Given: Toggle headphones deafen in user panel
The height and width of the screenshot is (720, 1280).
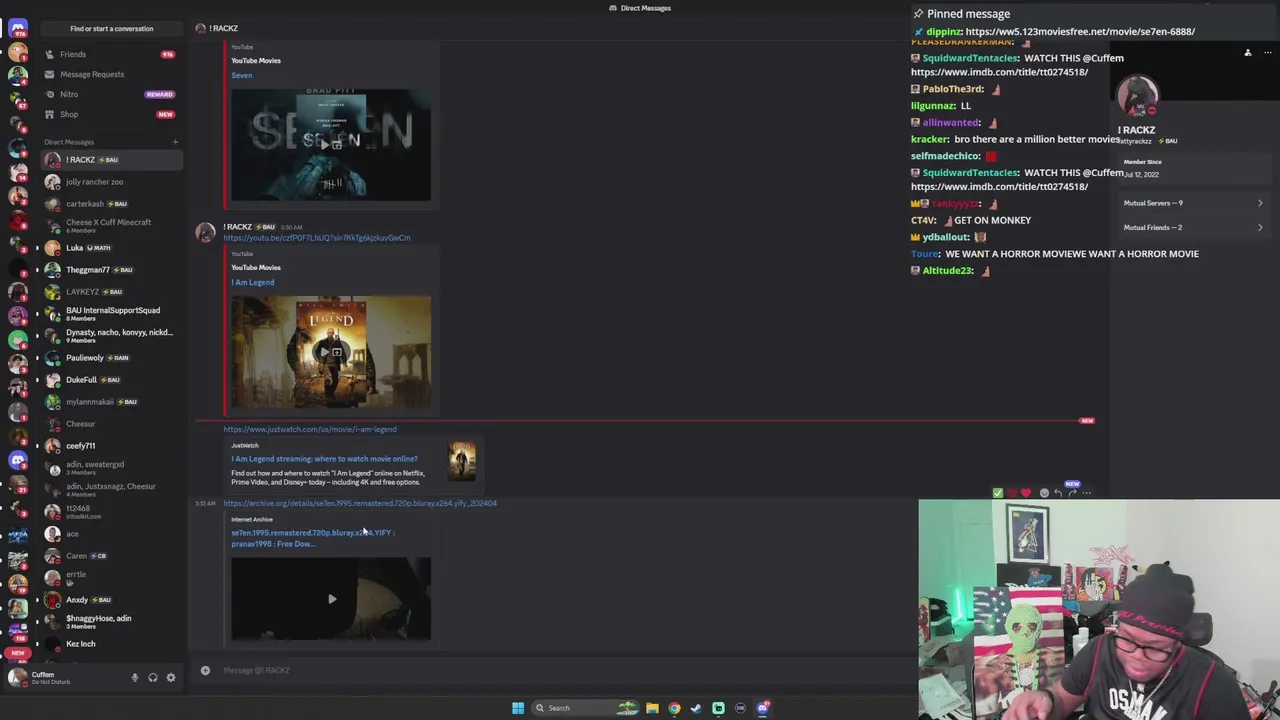Looking at the screenshot, I should (x=153, y=678).
